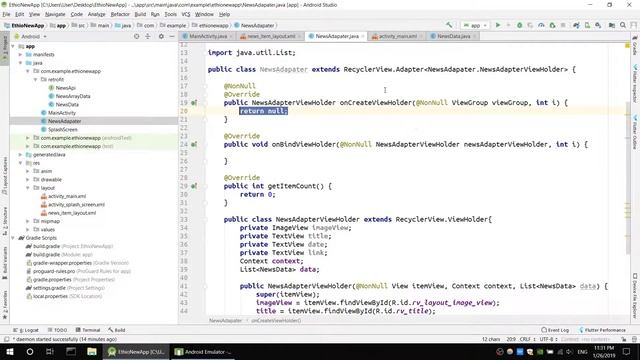Collapse the retrofit package

[36, 79]
